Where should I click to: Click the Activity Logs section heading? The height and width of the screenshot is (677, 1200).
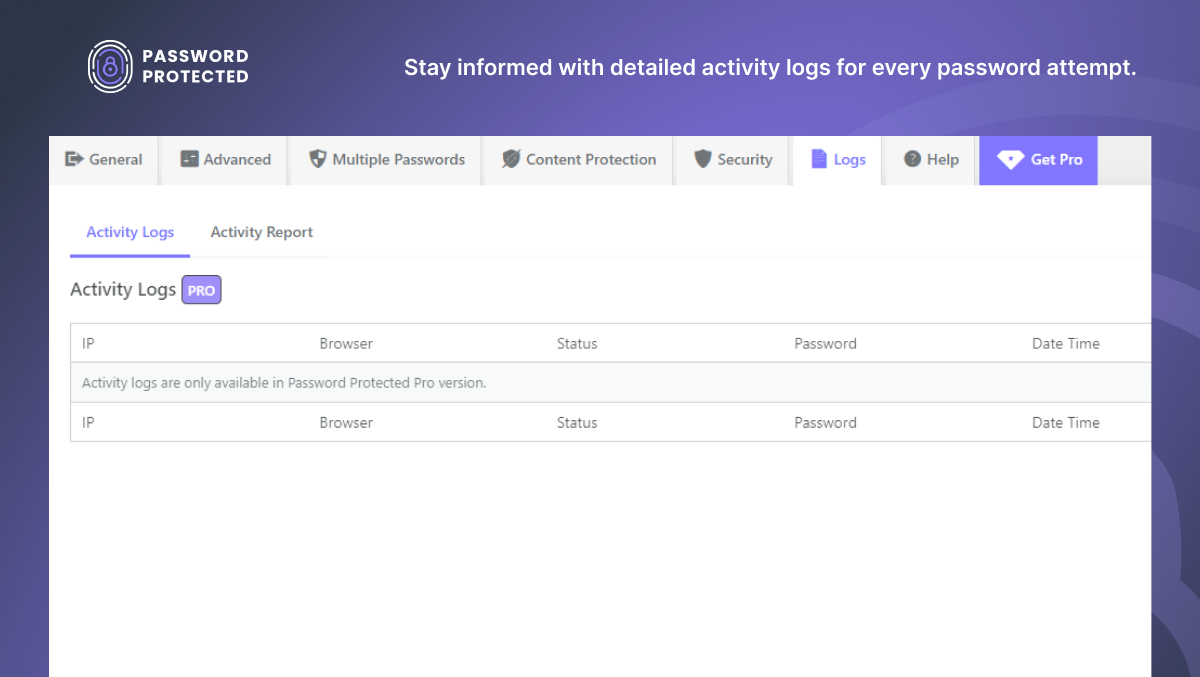click(123, 290)
